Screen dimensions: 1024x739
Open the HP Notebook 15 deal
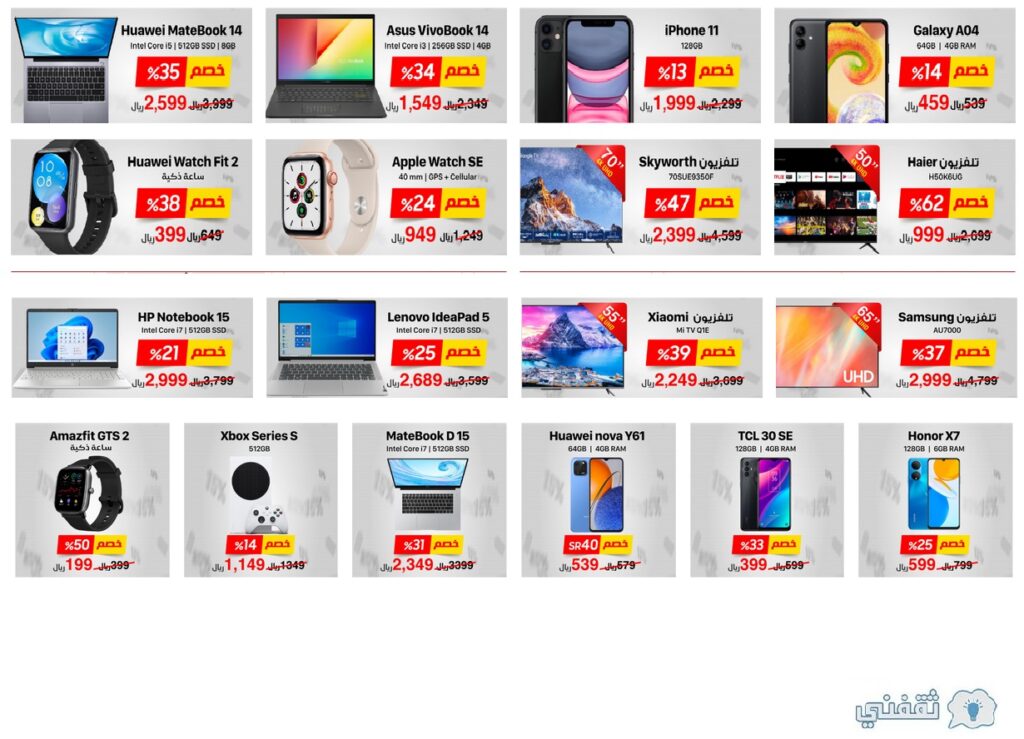[132, 348]
